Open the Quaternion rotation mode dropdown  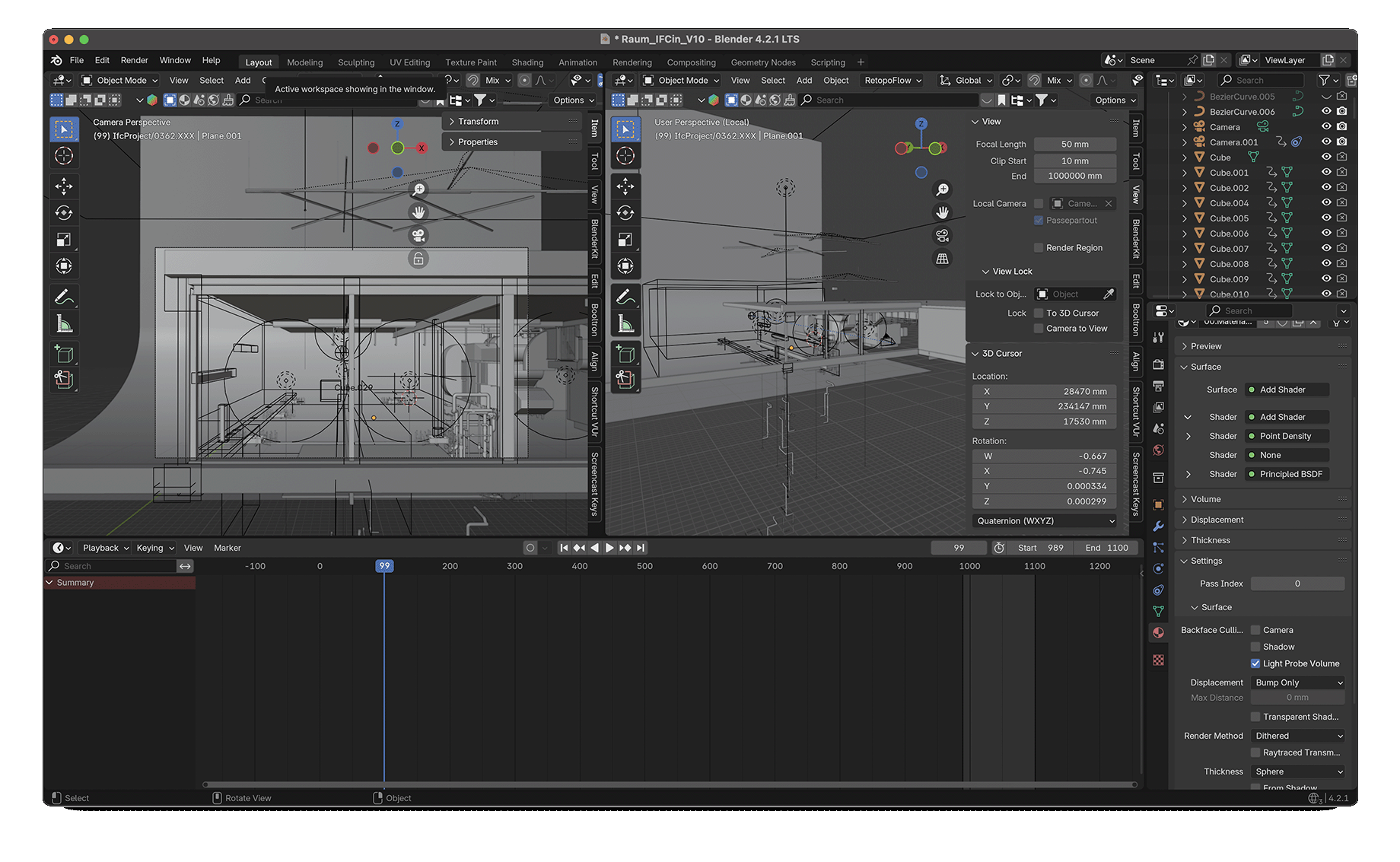1045,521
